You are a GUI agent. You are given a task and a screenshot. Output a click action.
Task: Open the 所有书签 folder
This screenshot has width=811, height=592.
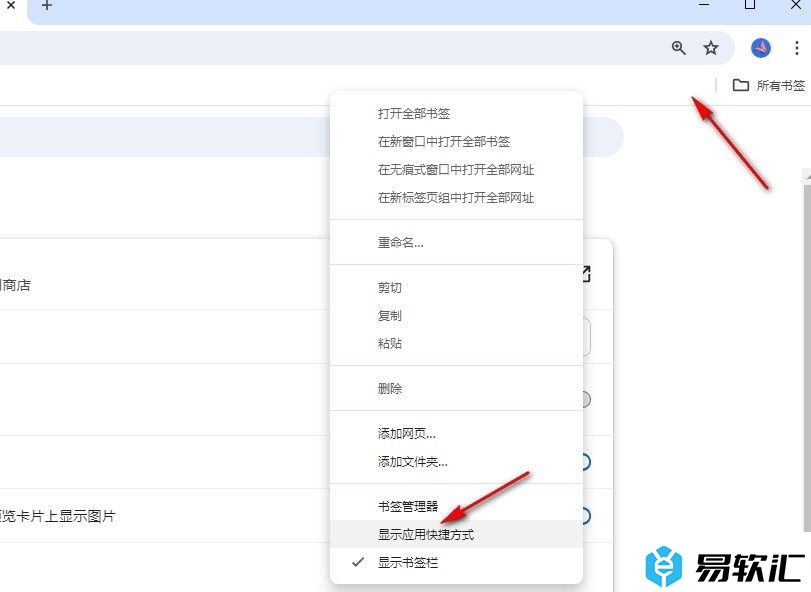pos(768,86)
